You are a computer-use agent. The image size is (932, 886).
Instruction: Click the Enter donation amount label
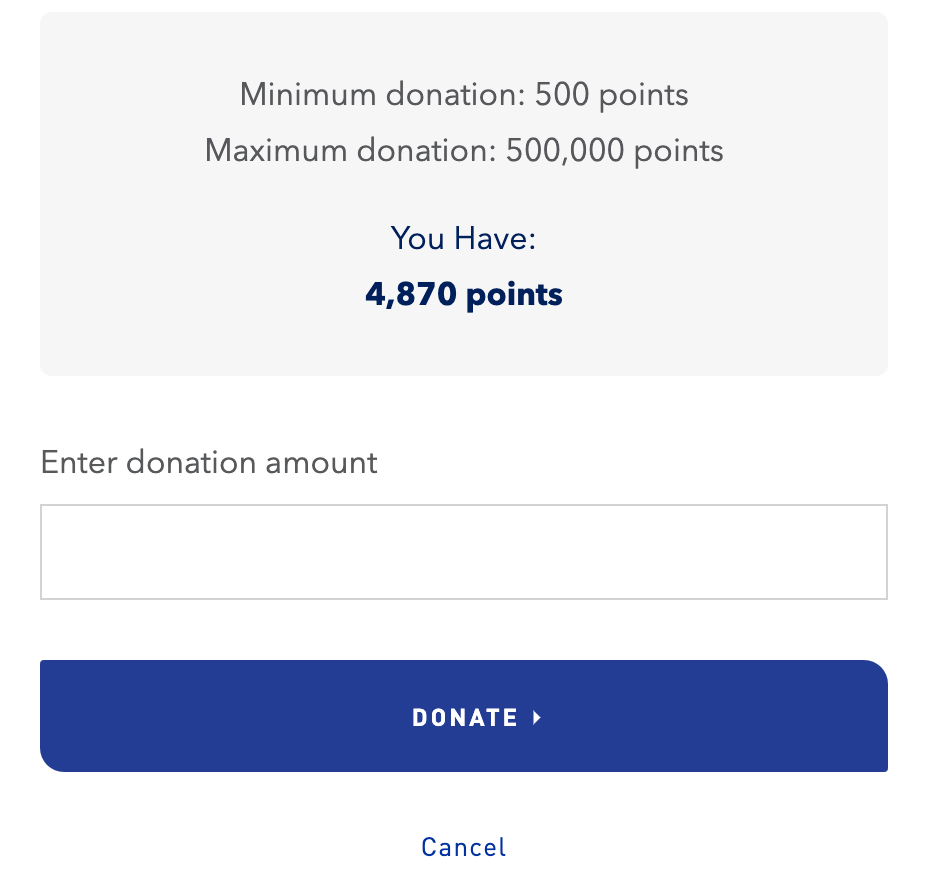tap(208, 462)
